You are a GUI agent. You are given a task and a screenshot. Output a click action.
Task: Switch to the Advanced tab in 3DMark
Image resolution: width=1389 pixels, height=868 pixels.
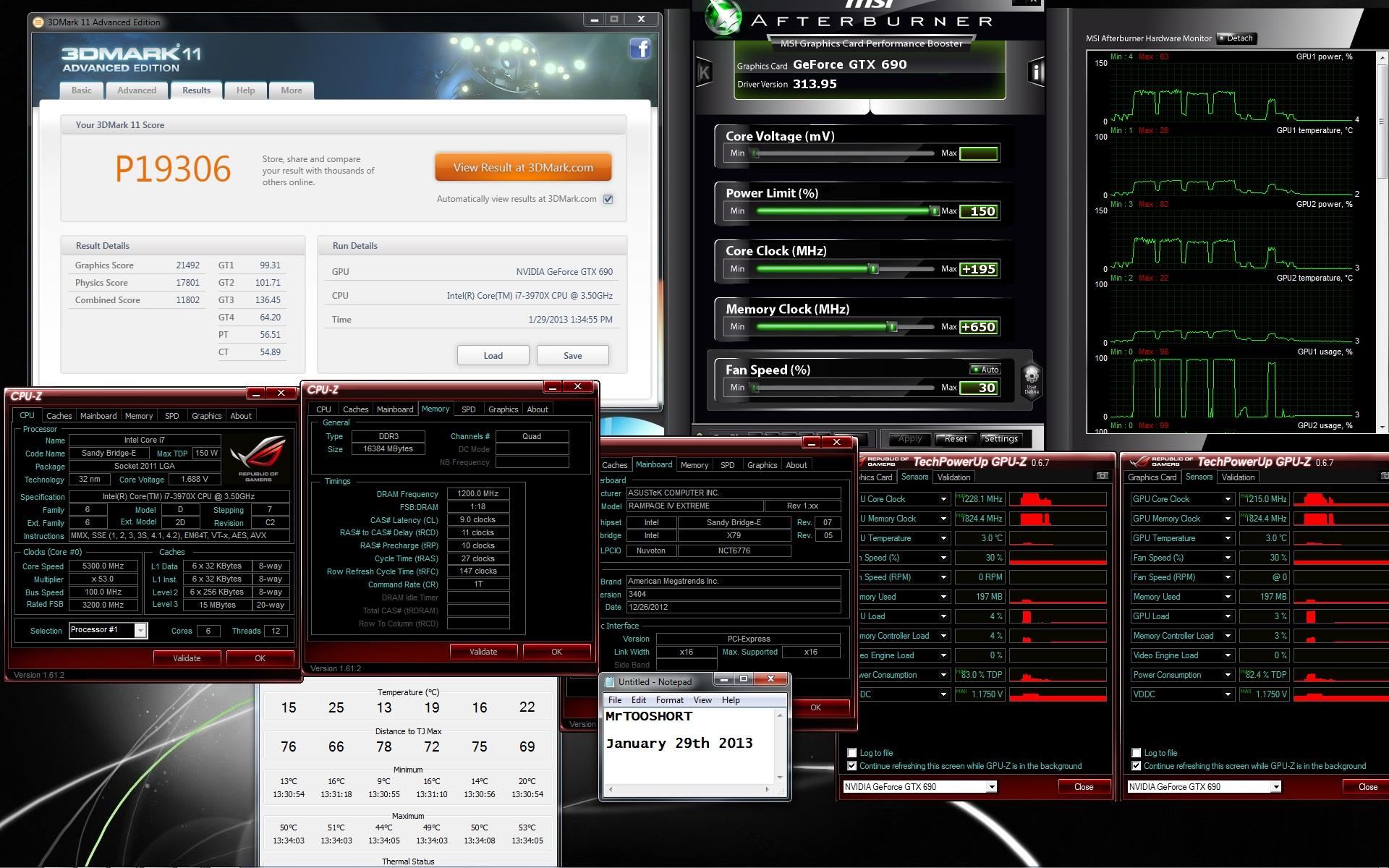tap(137, 90)
